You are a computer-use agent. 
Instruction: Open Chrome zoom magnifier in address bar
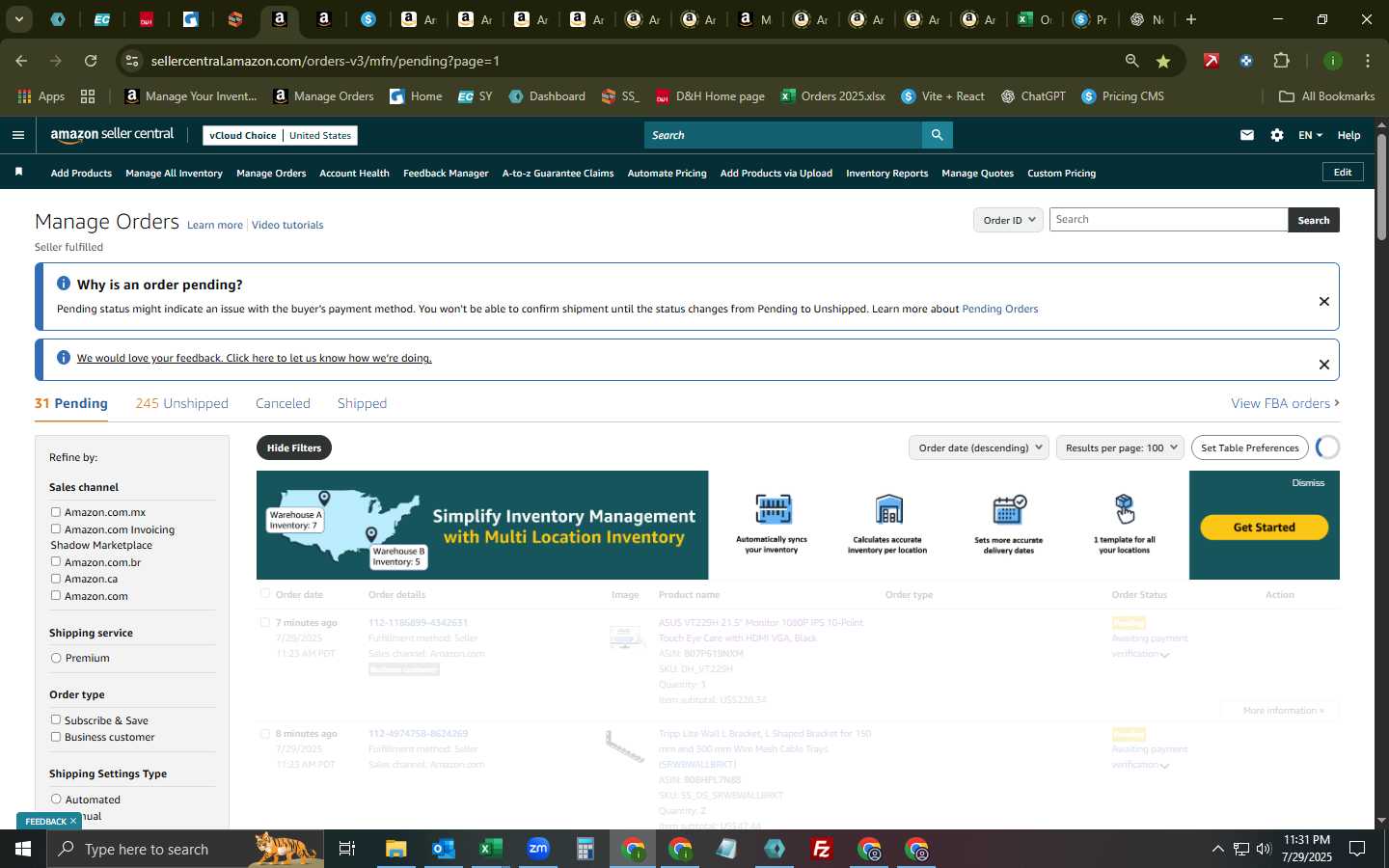[1131, 61]
